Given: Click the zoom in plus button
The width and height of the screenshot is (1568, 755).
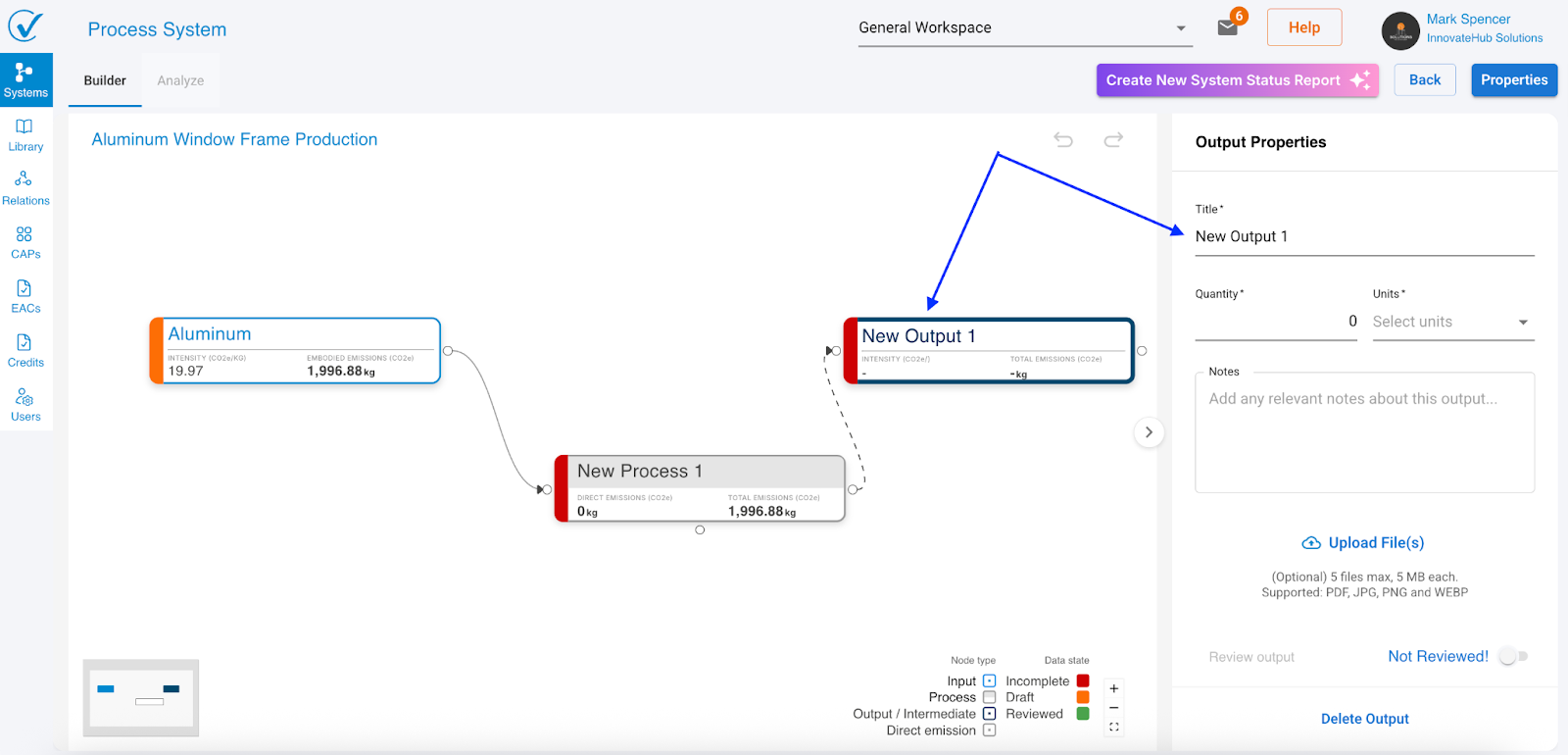Looking at the screenshot, I should click(1114, 688).
